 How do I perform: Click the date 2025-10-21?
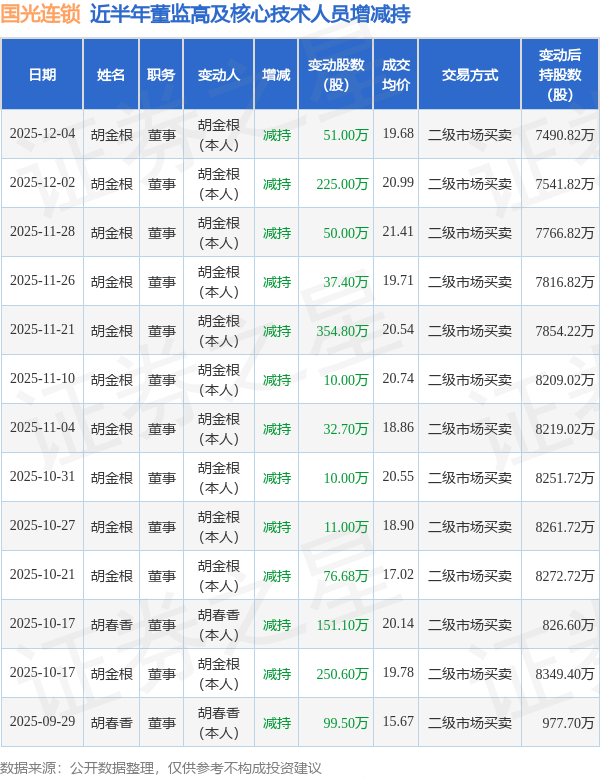pos(43,575)
